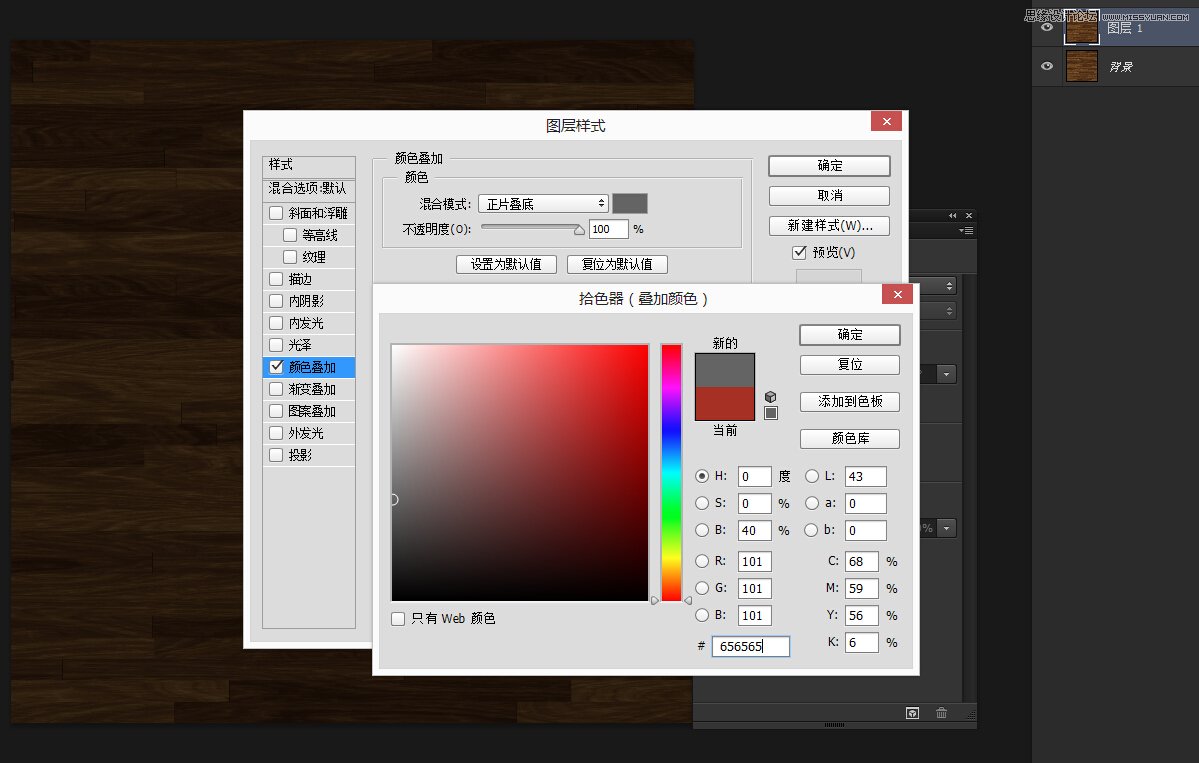This screenshot has height=763, width=1199.
Task: Open the 颜色库 color library
Action: (849, 438)
